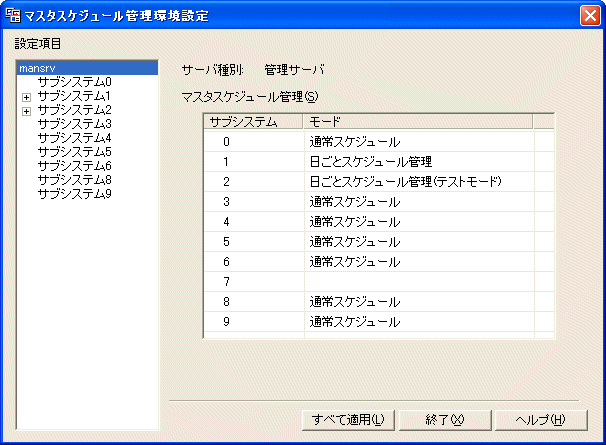Select サブシステム9 in the tree
606x445 pixels.
point(74,194)
